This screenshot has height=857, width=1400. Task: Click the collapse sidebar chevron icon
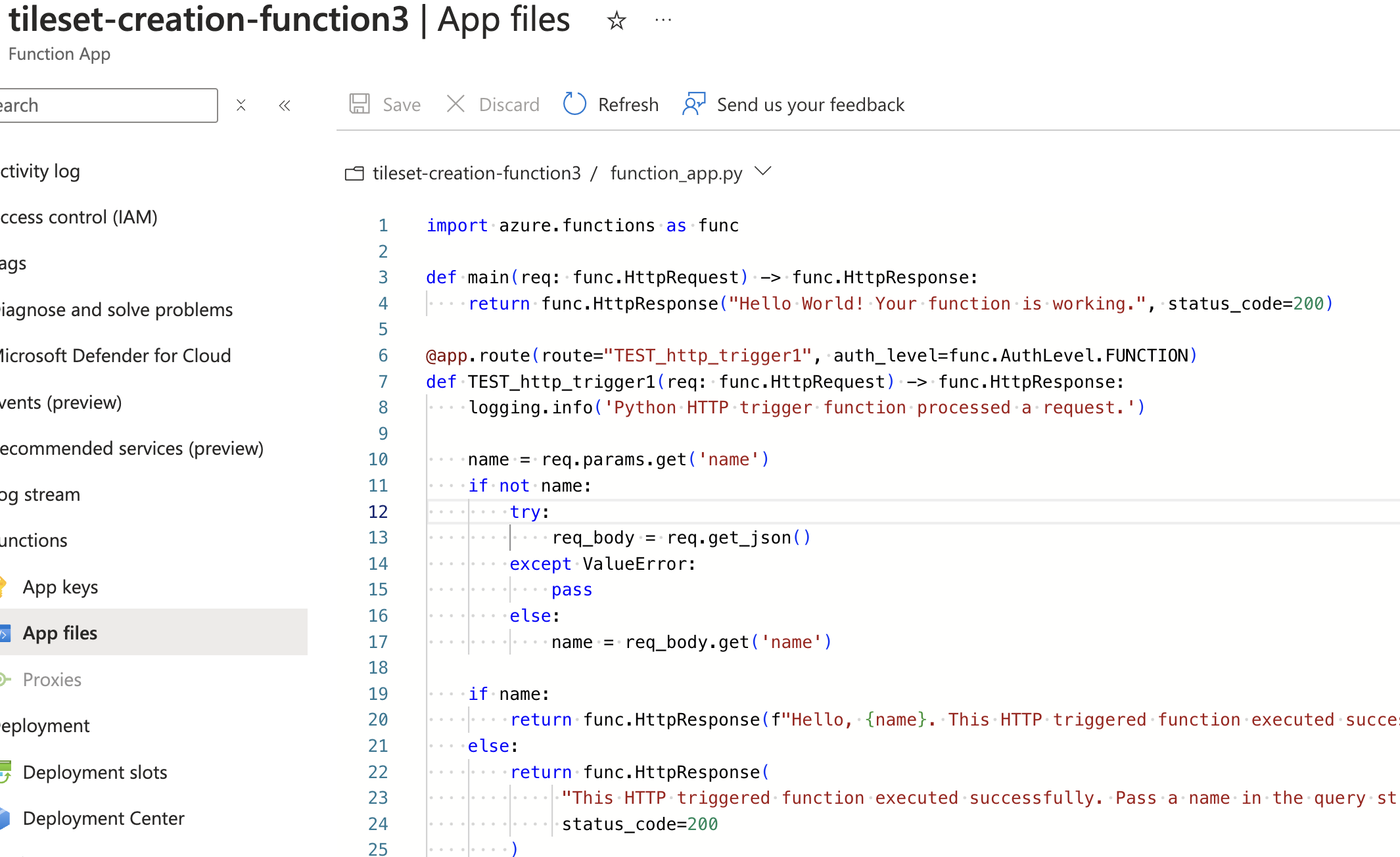coord(284,105)
